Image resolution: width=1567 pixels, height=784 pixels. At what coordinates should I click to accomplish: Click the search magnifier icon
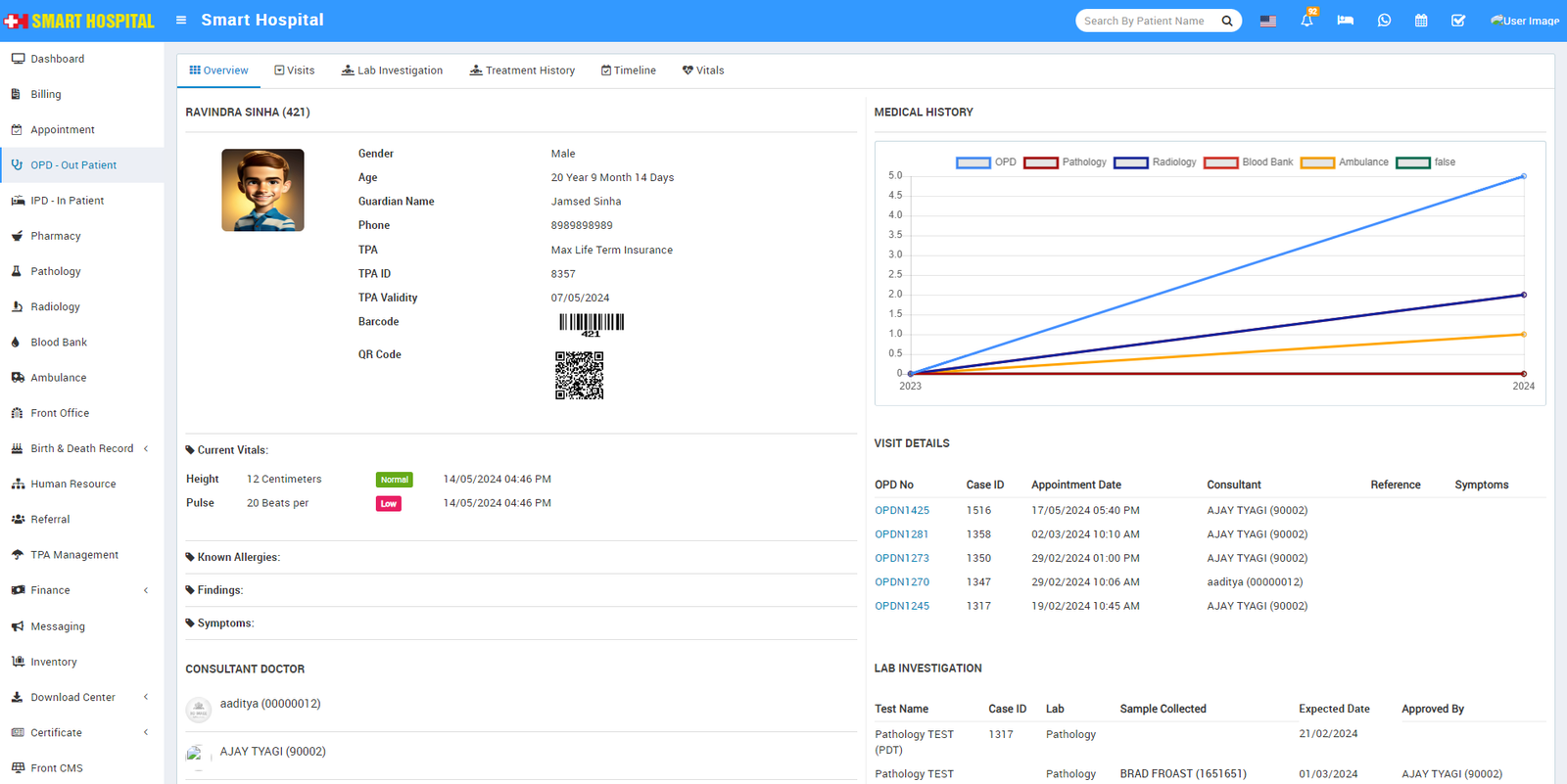[x=1227, y=21]
